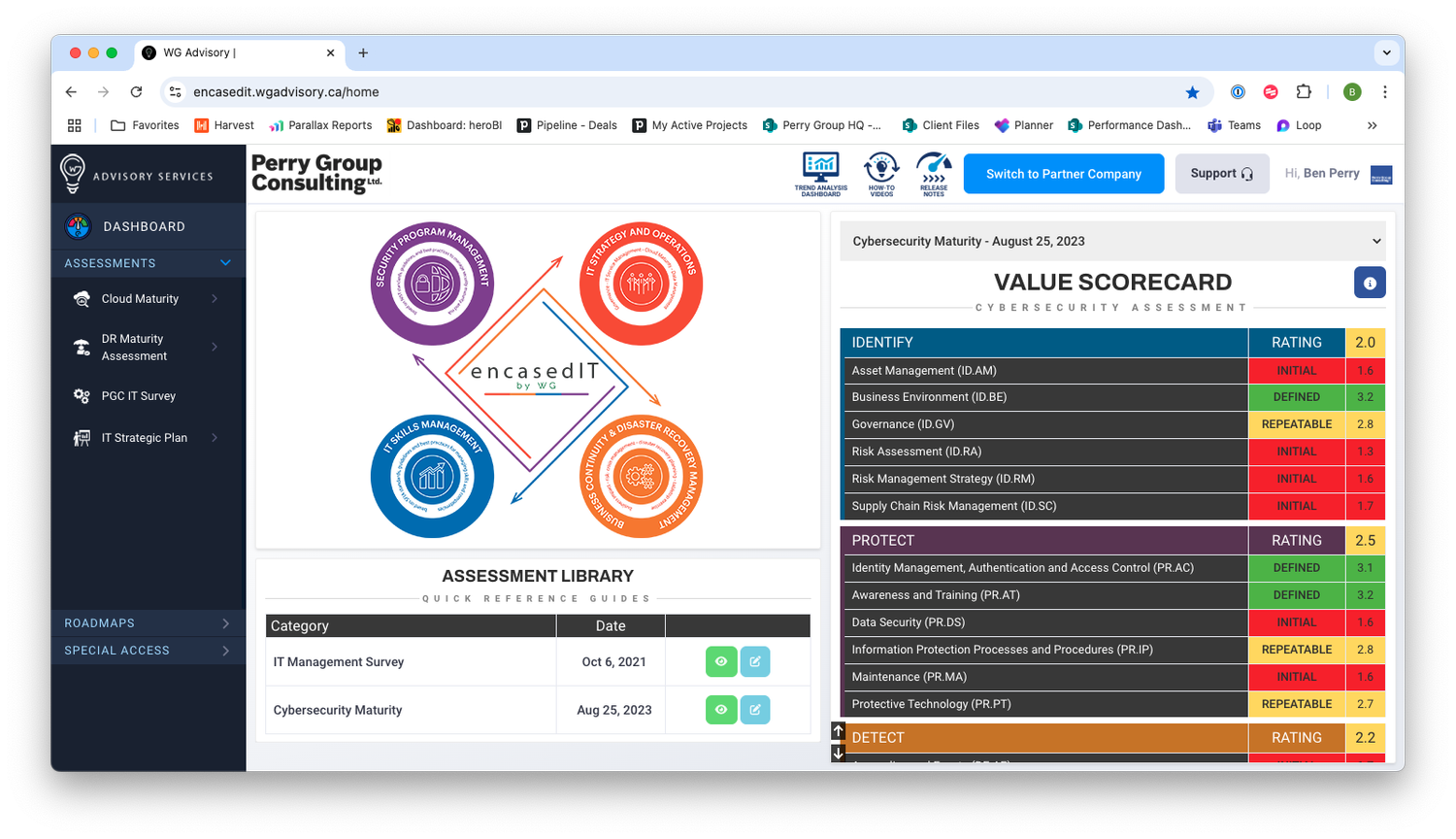Open the How-To Videos icon
The width and height of the screenshot is (1456, 839).
pyautogui.click(x=881, y=174)
